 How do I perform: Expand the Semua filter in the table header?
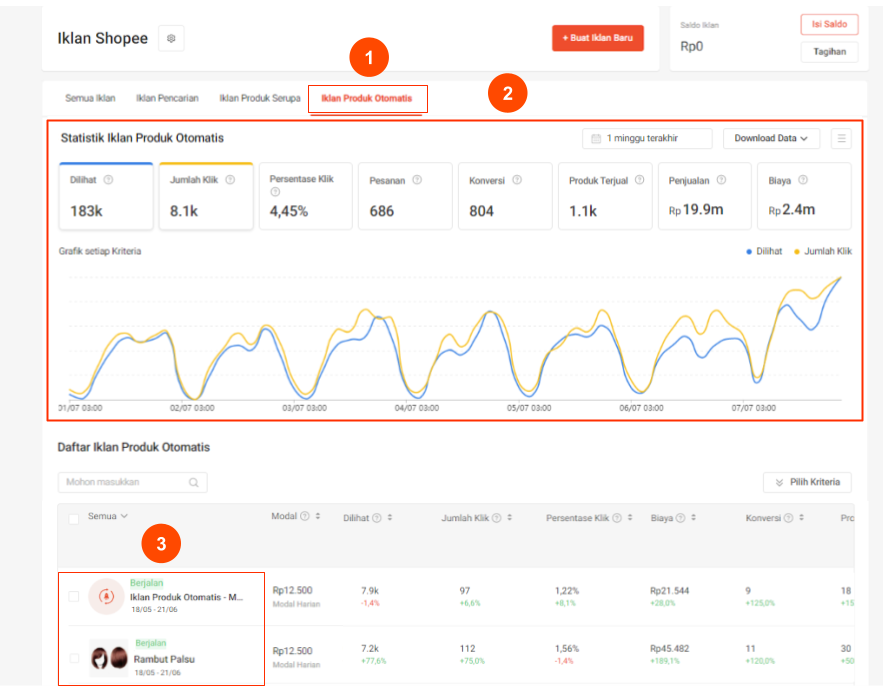pyautogui.click(x=108, y=516)
